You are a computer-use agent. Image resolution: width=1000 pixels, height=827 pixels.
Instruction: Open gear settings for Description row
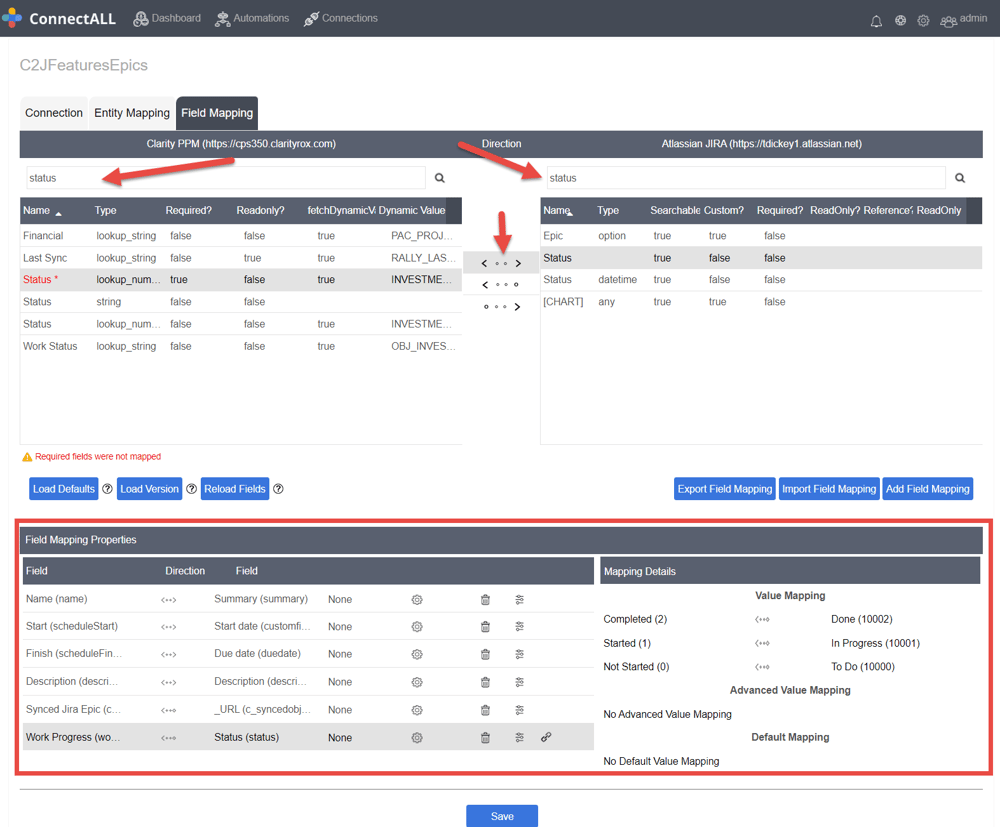coord(417,682)
